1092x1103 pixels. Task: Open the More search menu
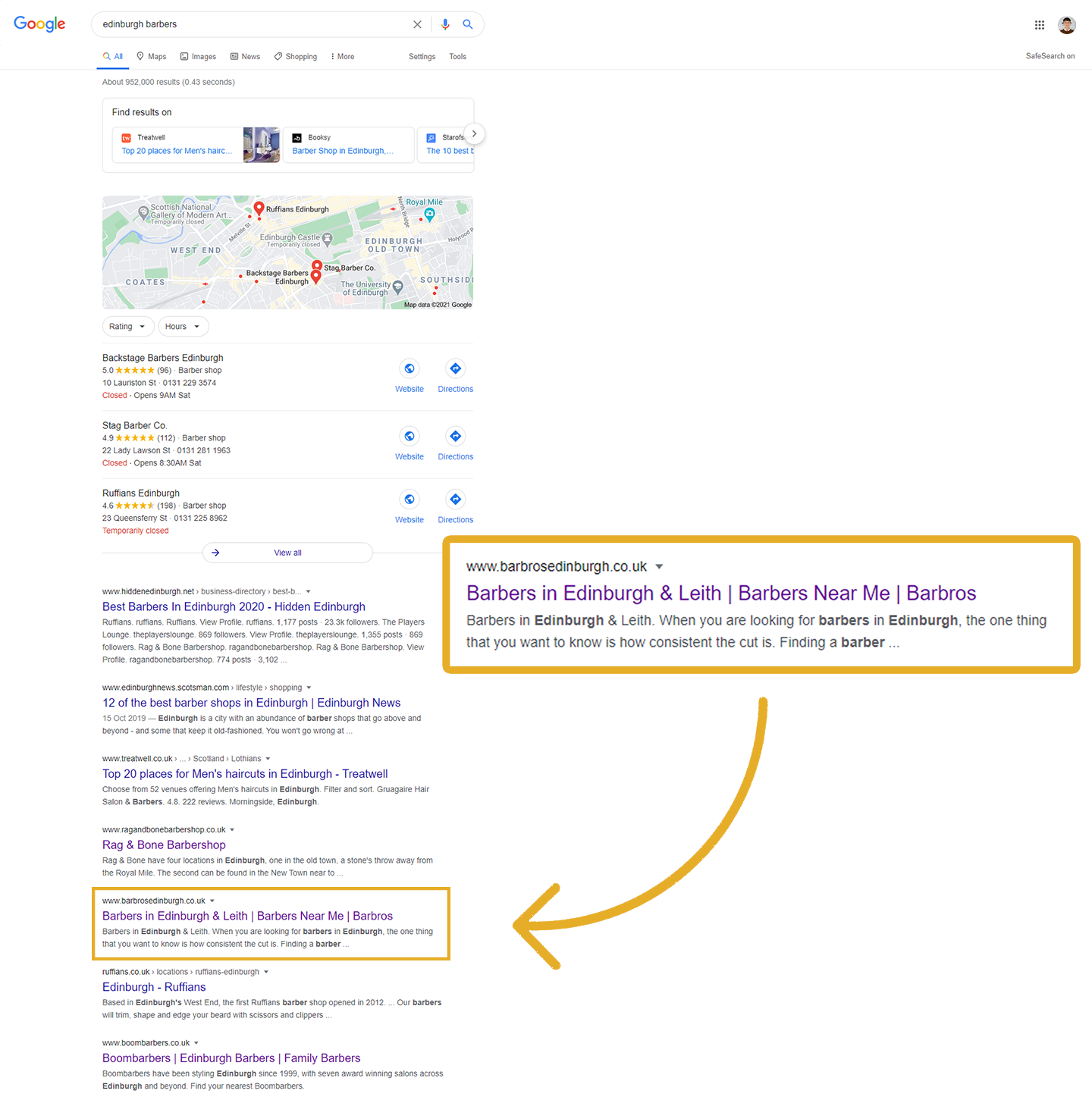point(343,57)
